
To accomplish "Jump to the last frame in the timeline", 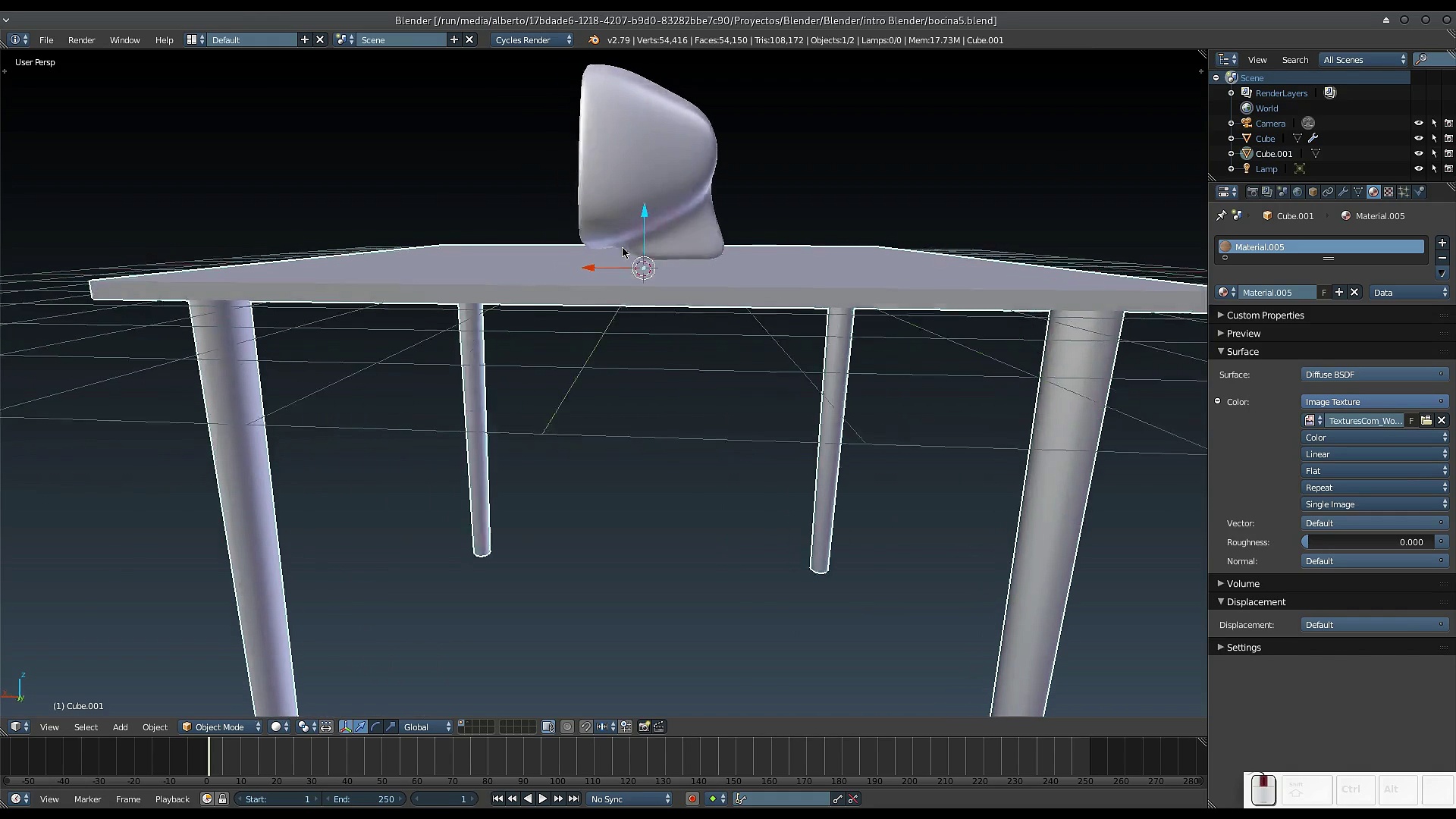I will pyautogui.click(x=574, y=799).
